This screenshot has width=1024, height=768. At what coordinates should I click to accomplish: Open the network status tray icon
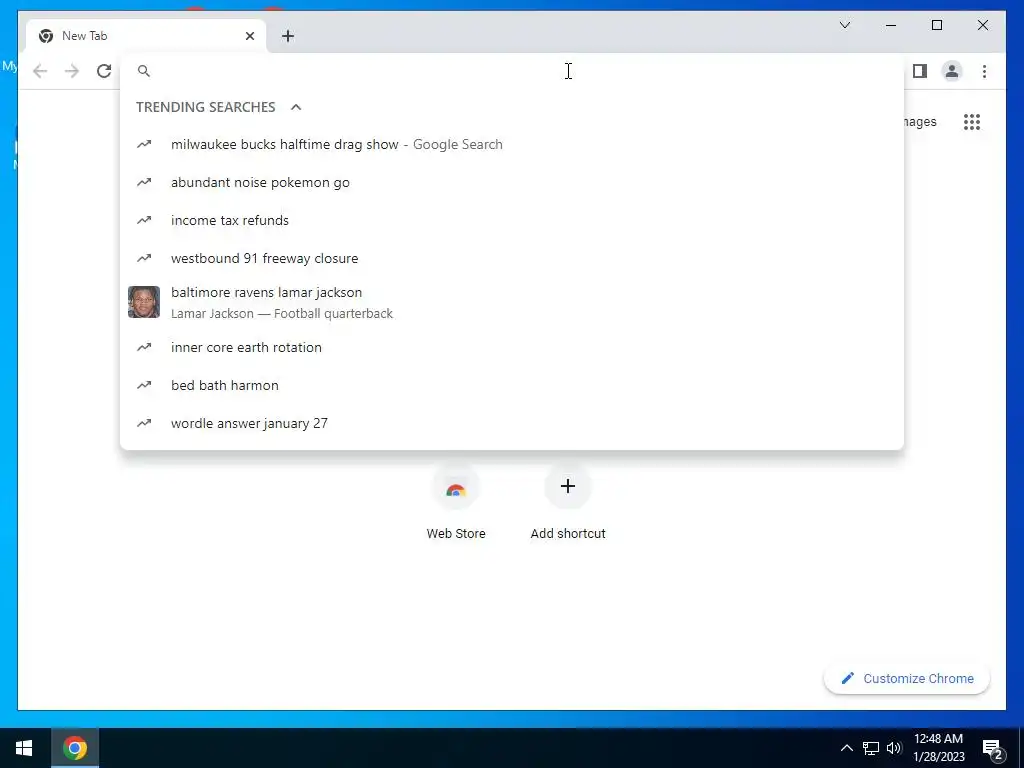pos(871,748)
